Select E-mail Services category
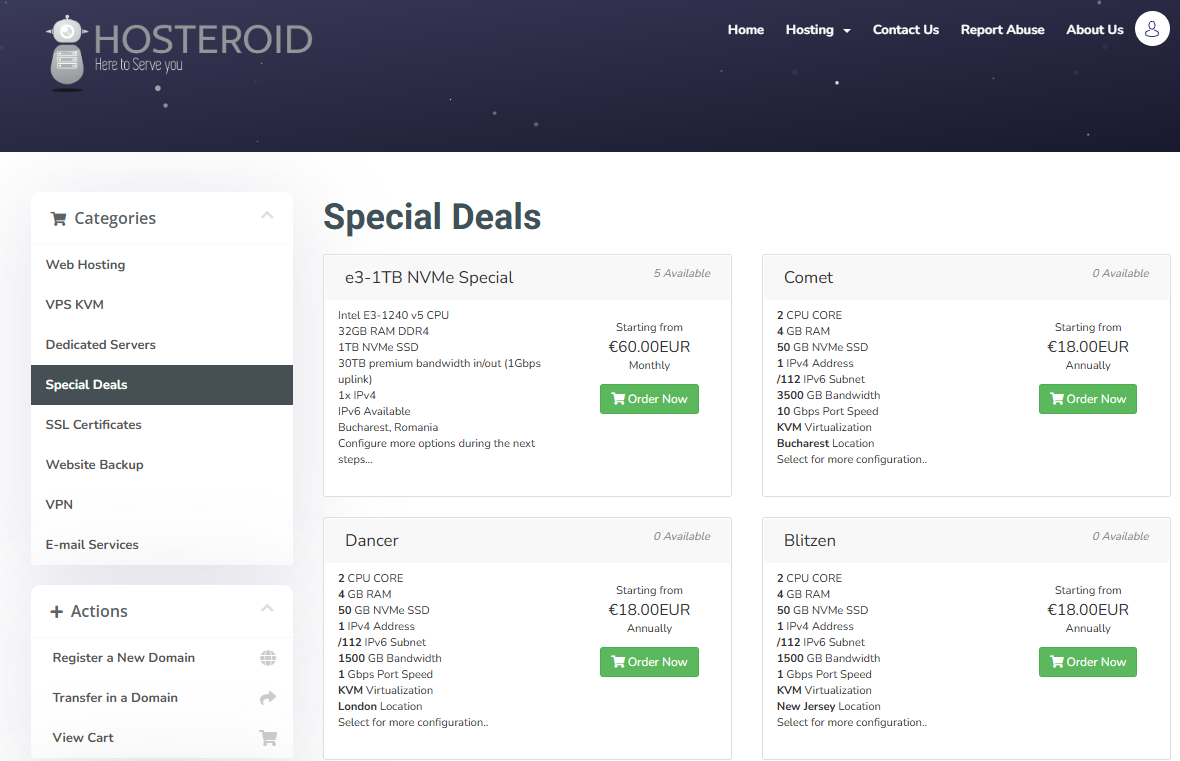Screen dimensions: 1180x761 coord(162,544)
